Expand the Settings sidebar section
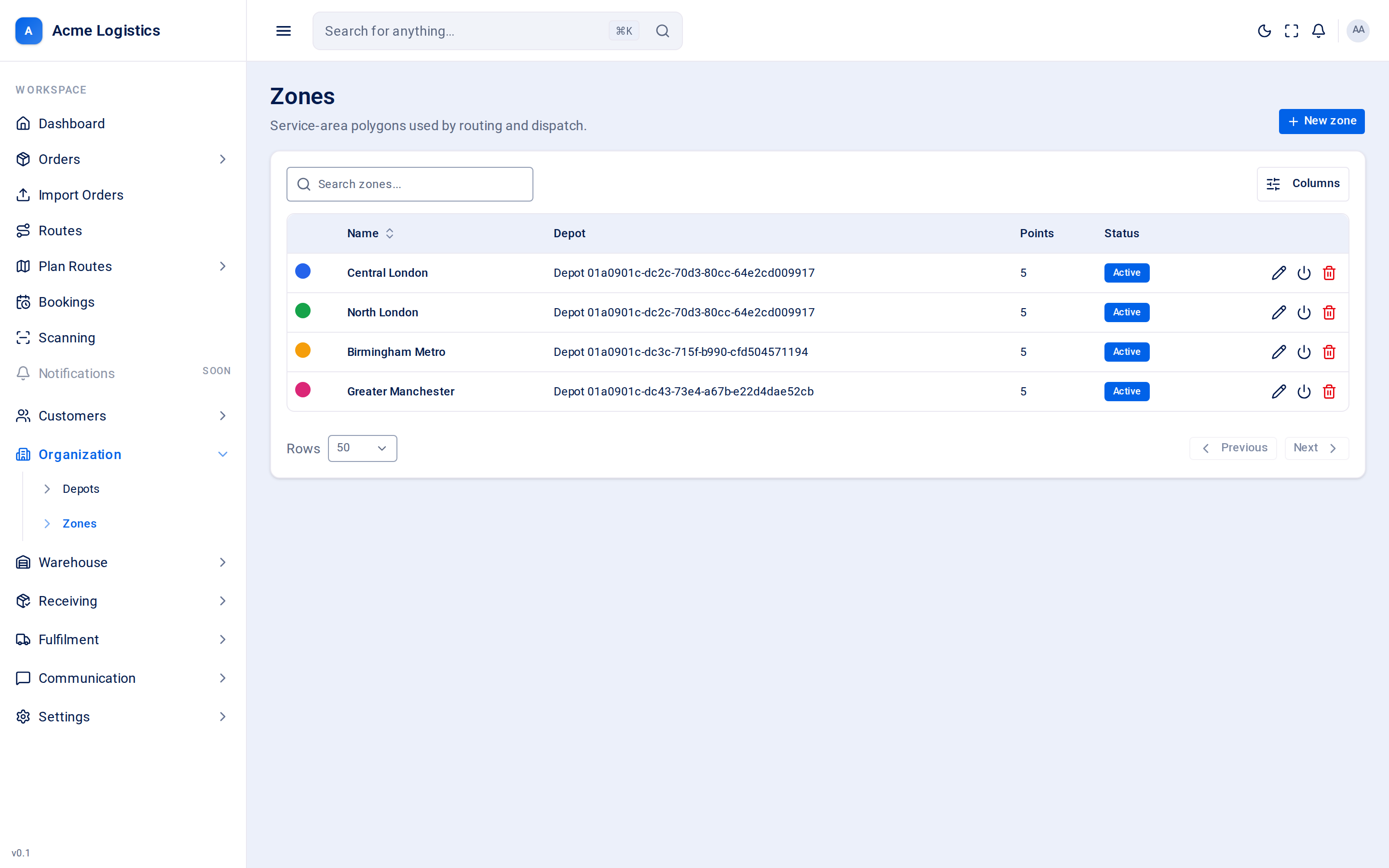Viewport: 1389px width, 868px height. click(x=123, y=717)
